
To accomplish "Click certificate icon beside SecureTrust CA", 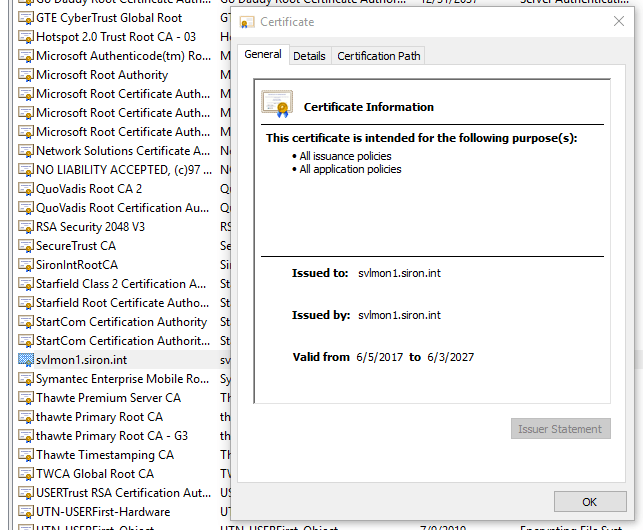I will click(x=25, y=246).
